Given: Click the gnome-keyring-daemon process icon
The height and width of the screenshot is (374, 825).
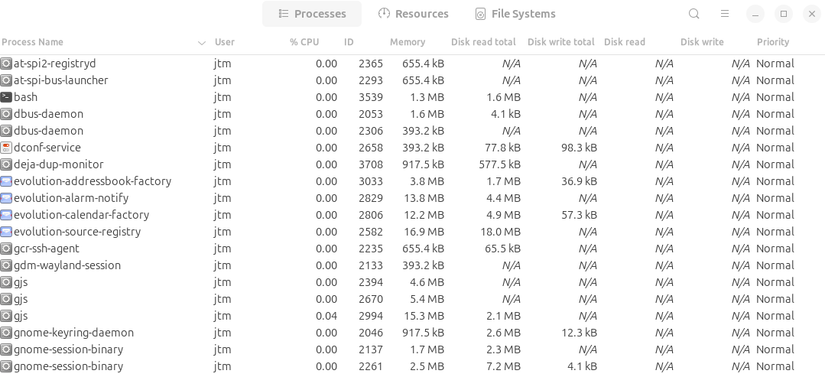Looking at the screenshot, I should coord(6,332).
